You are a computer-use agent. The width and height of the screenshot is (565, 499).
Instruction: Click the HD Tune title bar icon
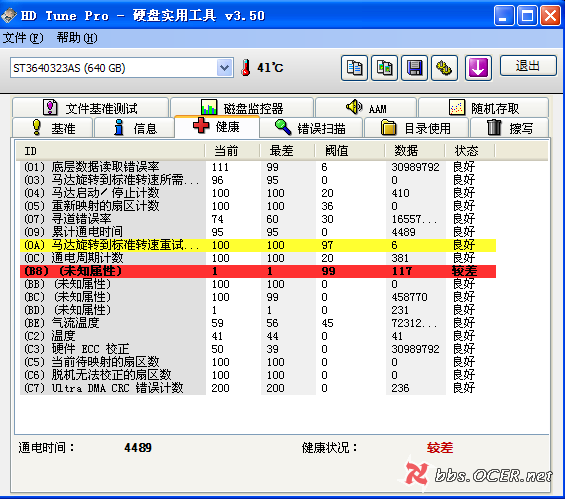tap(9, 15)
